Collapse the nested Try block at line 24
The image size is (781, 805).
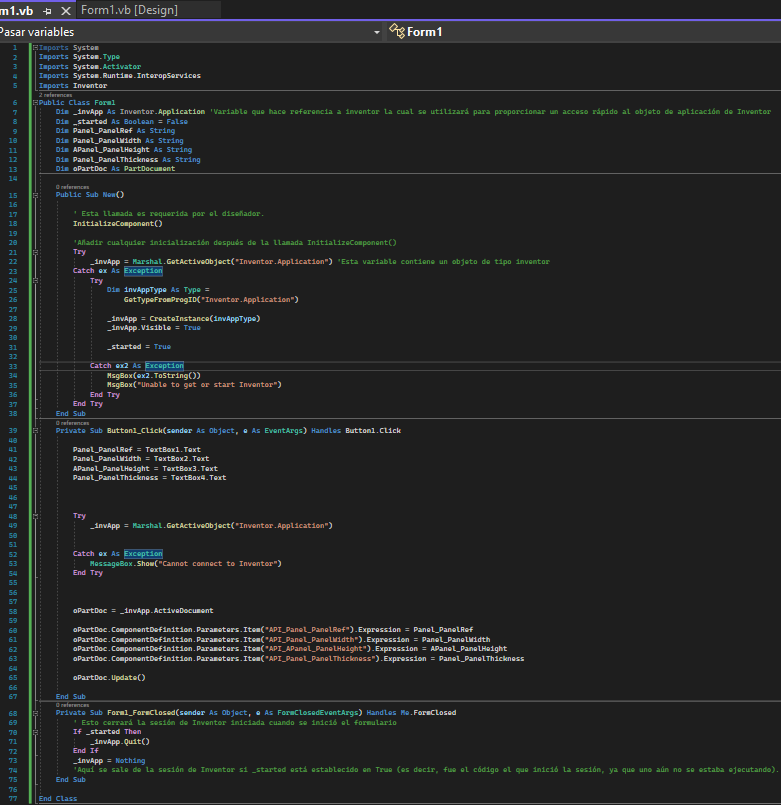[x=36, y=280]
